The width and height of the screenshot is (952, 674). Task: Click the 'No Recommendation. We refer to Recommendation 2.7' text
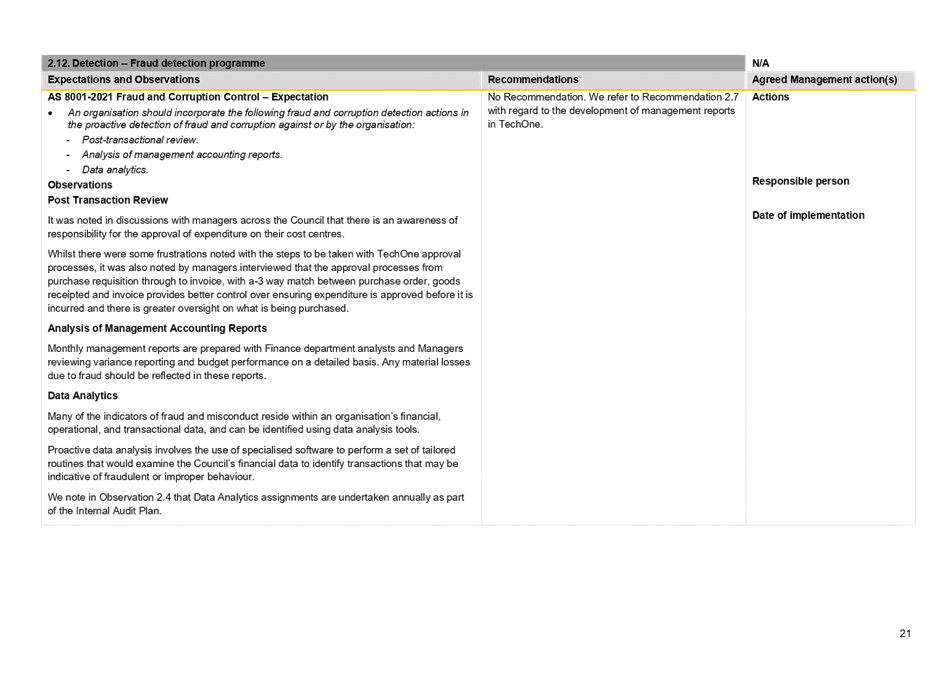(x=613, y=97)
